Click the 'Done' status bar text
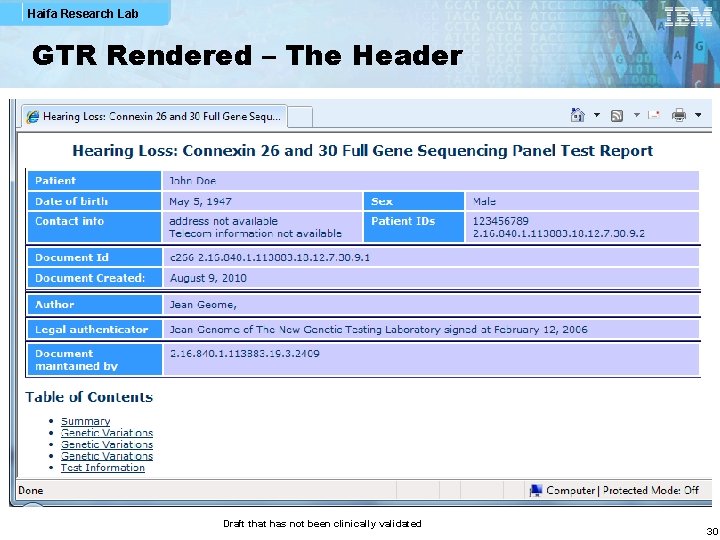 pyautogui.click(x=30, y=490)
